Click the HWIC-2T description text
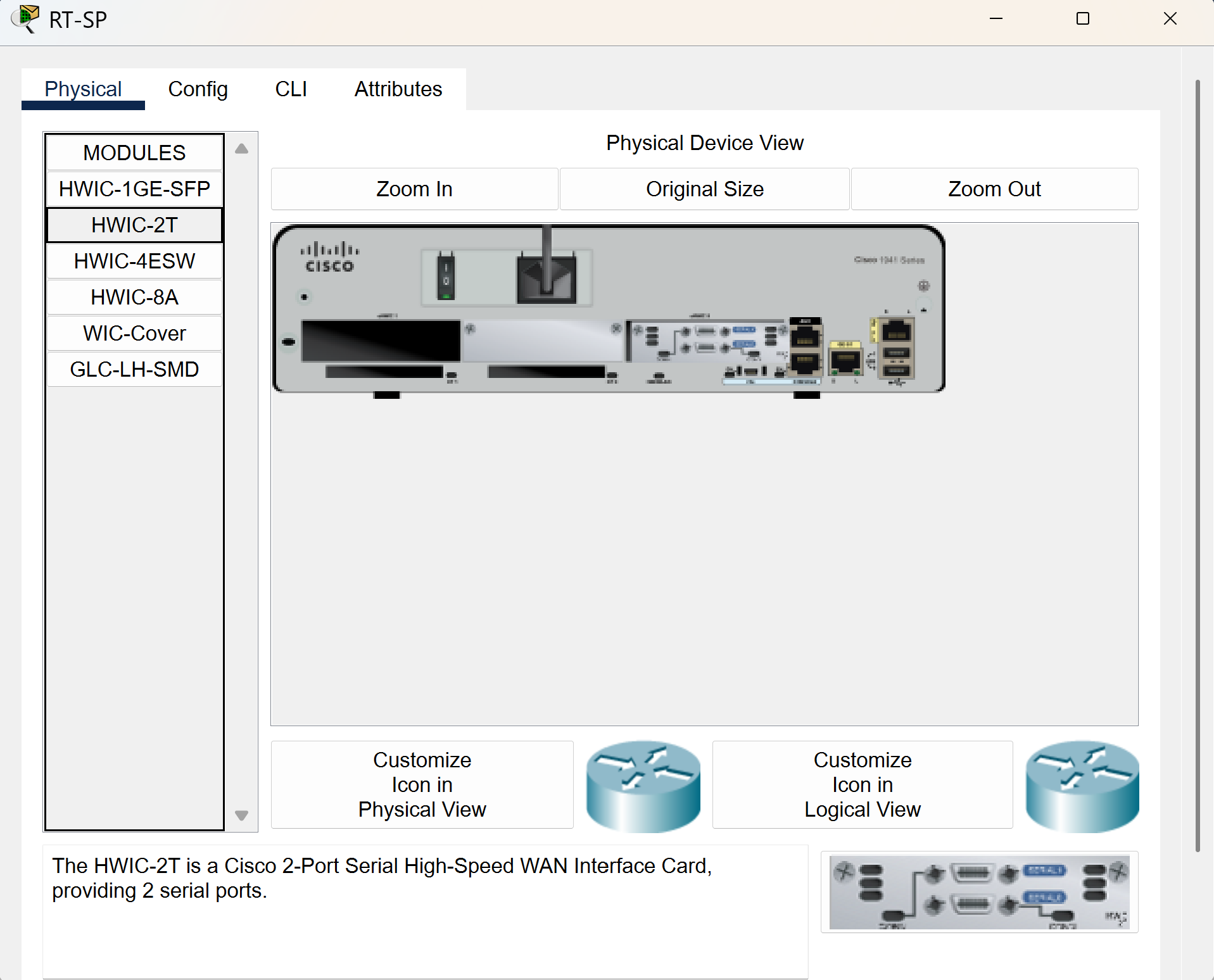 tap(382, 878)
